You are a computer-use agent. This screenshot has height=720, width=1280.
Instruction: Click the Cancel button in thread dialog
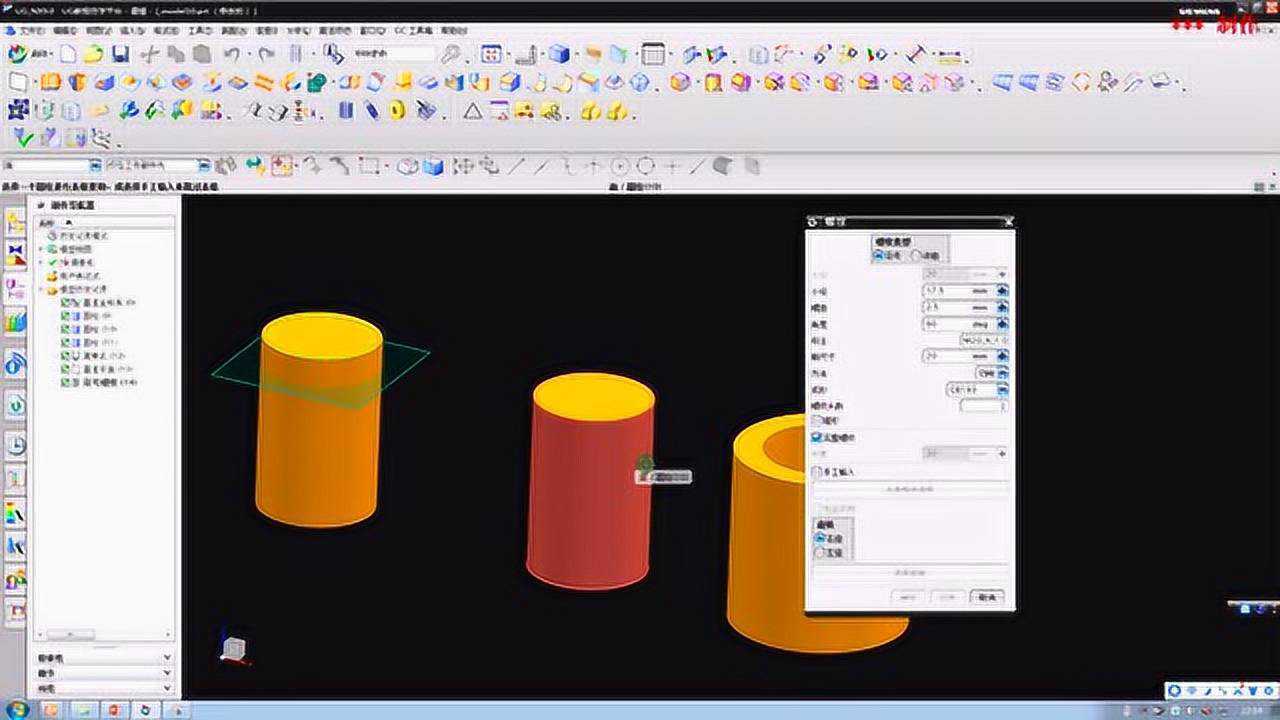click(x=986, y=596)
